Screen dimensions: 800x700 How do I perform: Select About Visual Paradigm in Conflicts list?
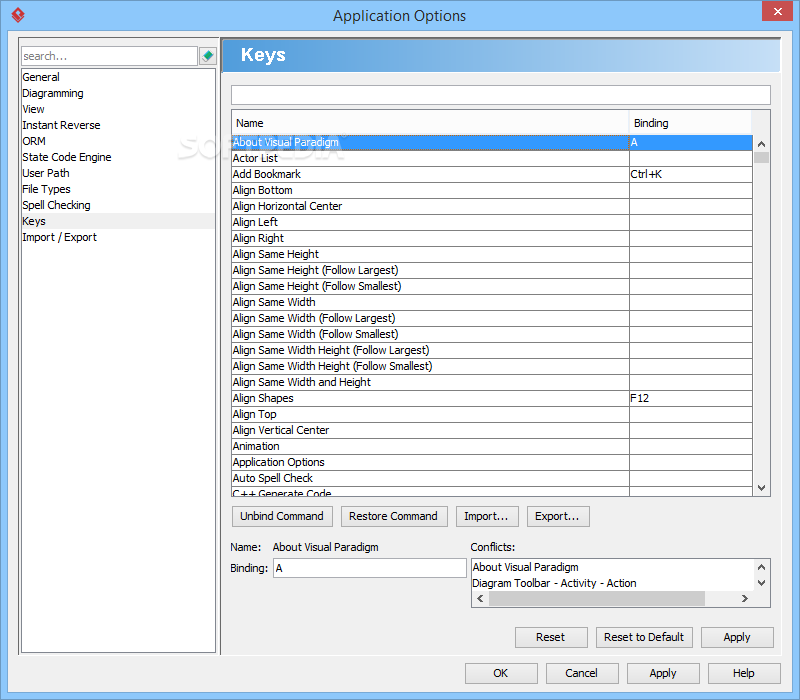tap(613, 567)
